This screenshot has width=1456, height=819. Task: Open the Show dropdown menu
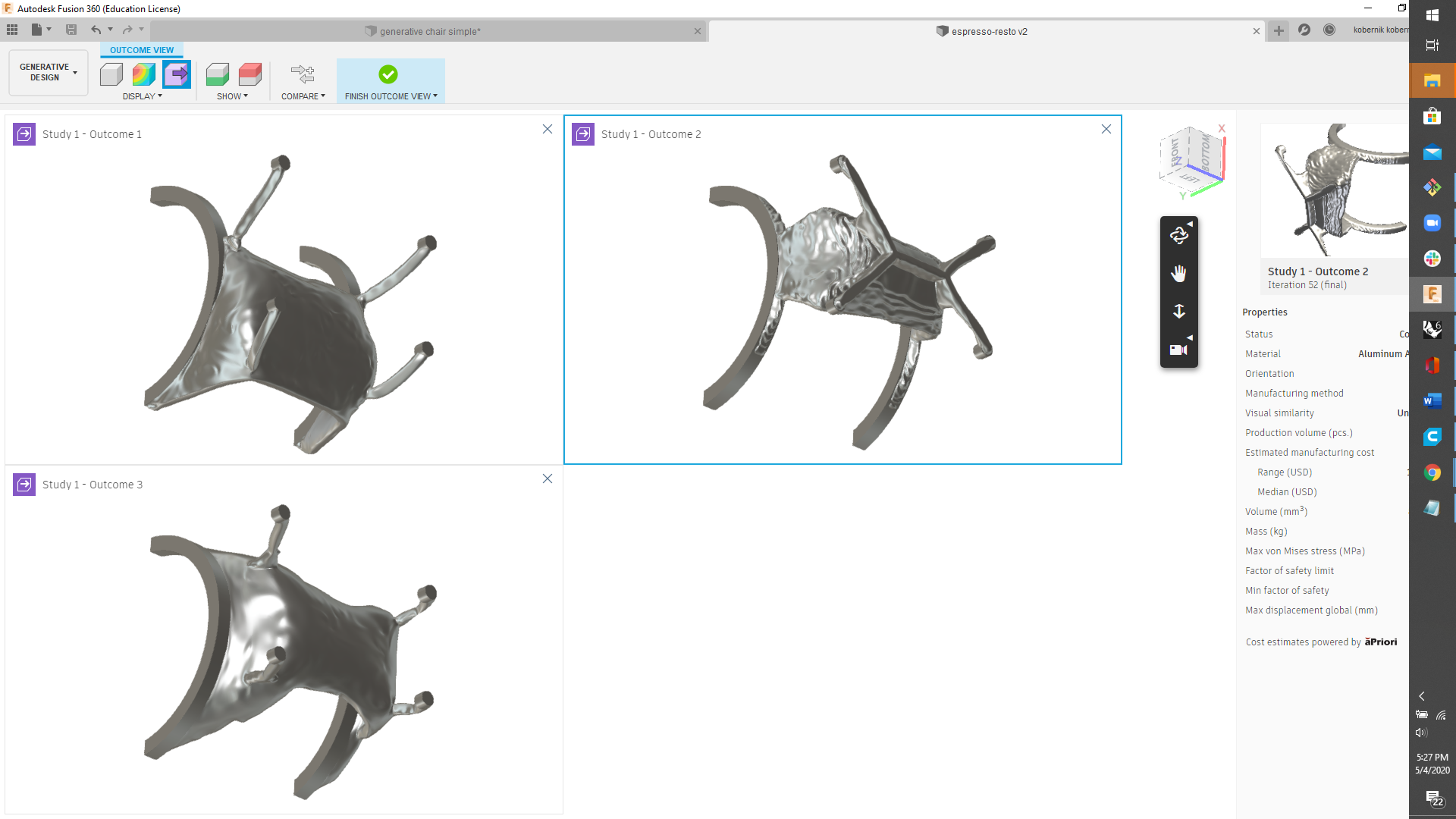[232, 96]
